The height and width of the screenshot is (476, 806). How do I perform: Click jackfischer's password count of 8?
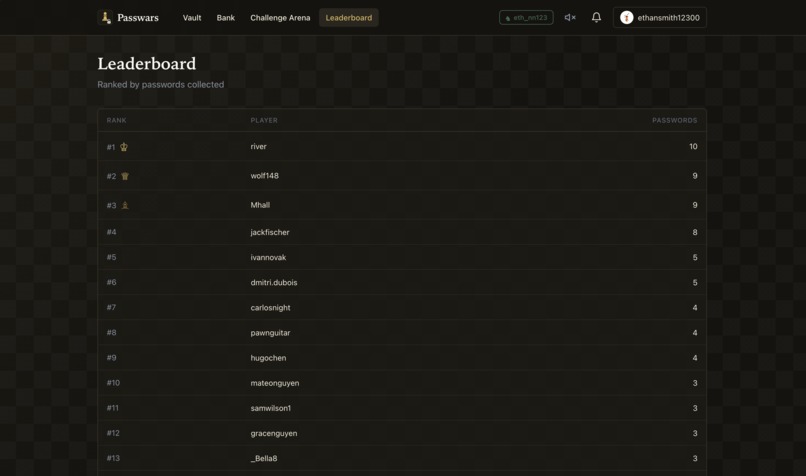pos(695,233)
